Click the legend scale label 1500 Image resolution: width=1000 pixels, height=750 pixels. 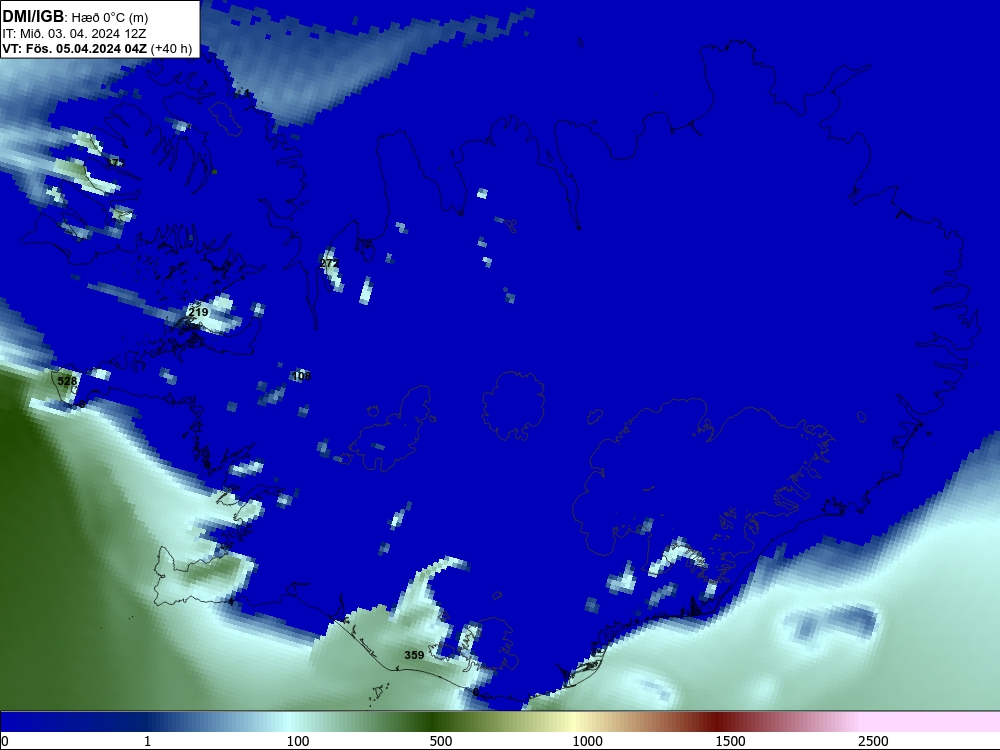coord(730,741)
